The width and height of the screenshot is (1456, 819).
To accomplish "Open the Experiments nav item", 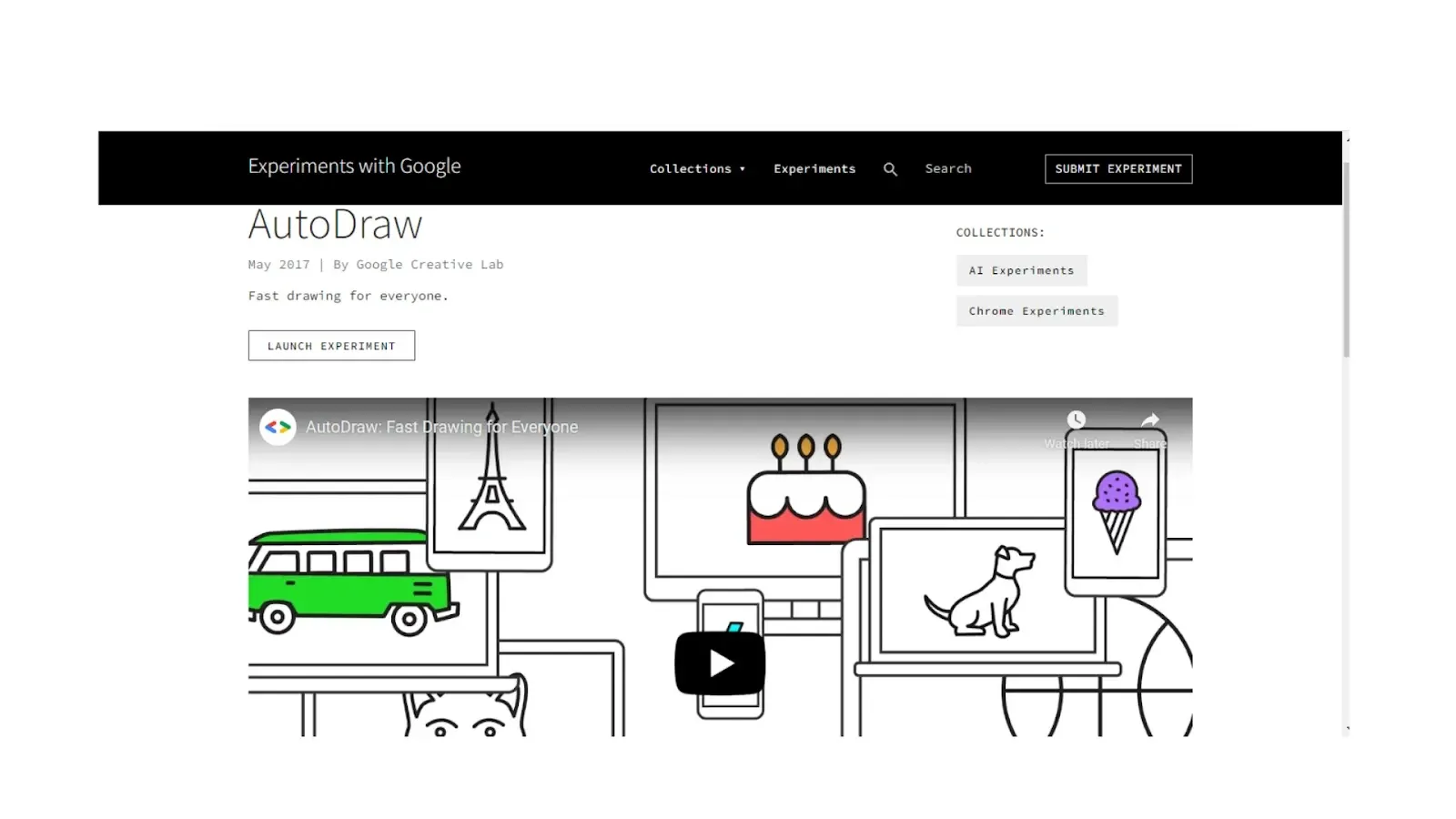I will click(814, 168).
